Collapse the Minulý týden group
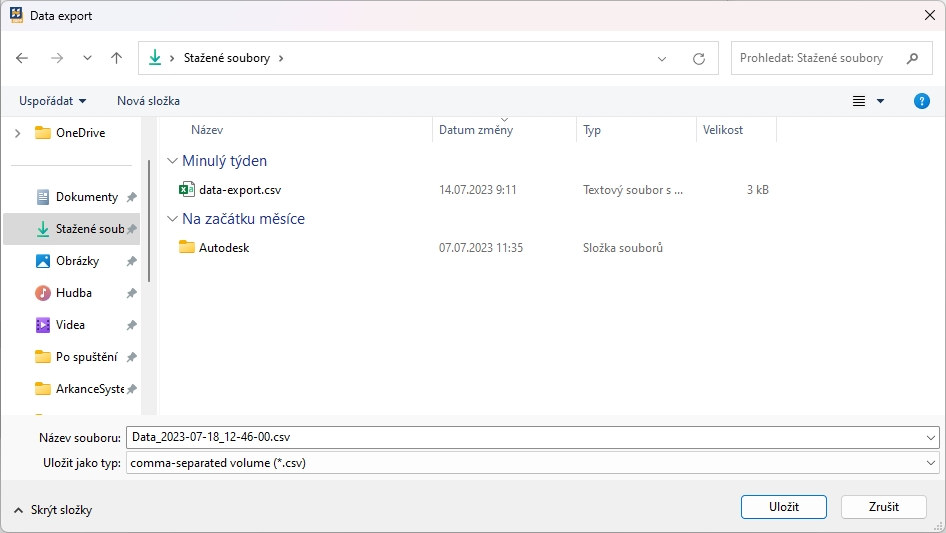The width and height of the screenshot is (946, 533). 173,161
